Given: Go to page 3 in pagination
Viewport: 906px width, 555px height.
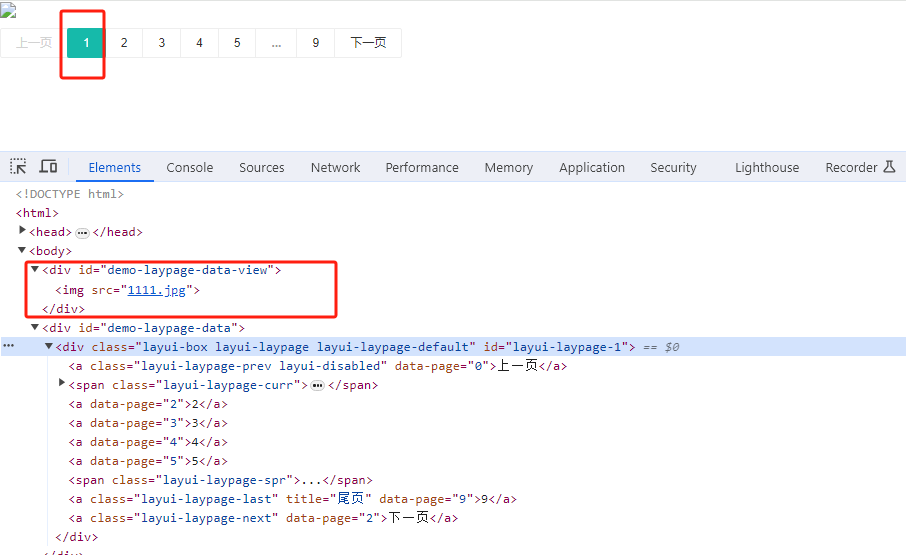Looking at the screenshot, I should pos(162,43).
